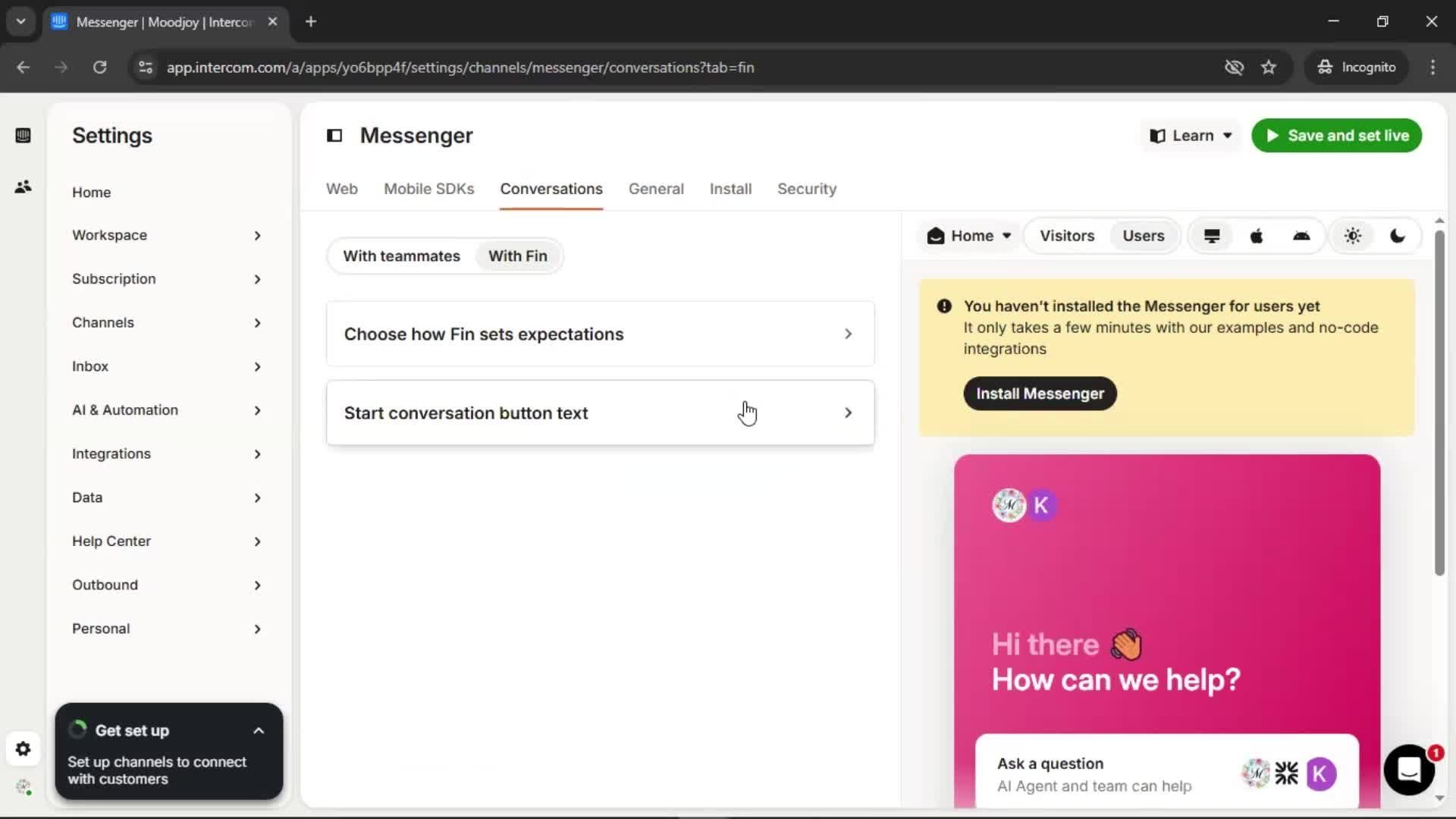
Task: Open a new browser tab with plus
Action: pyautogui.click(x=311, y=21)
